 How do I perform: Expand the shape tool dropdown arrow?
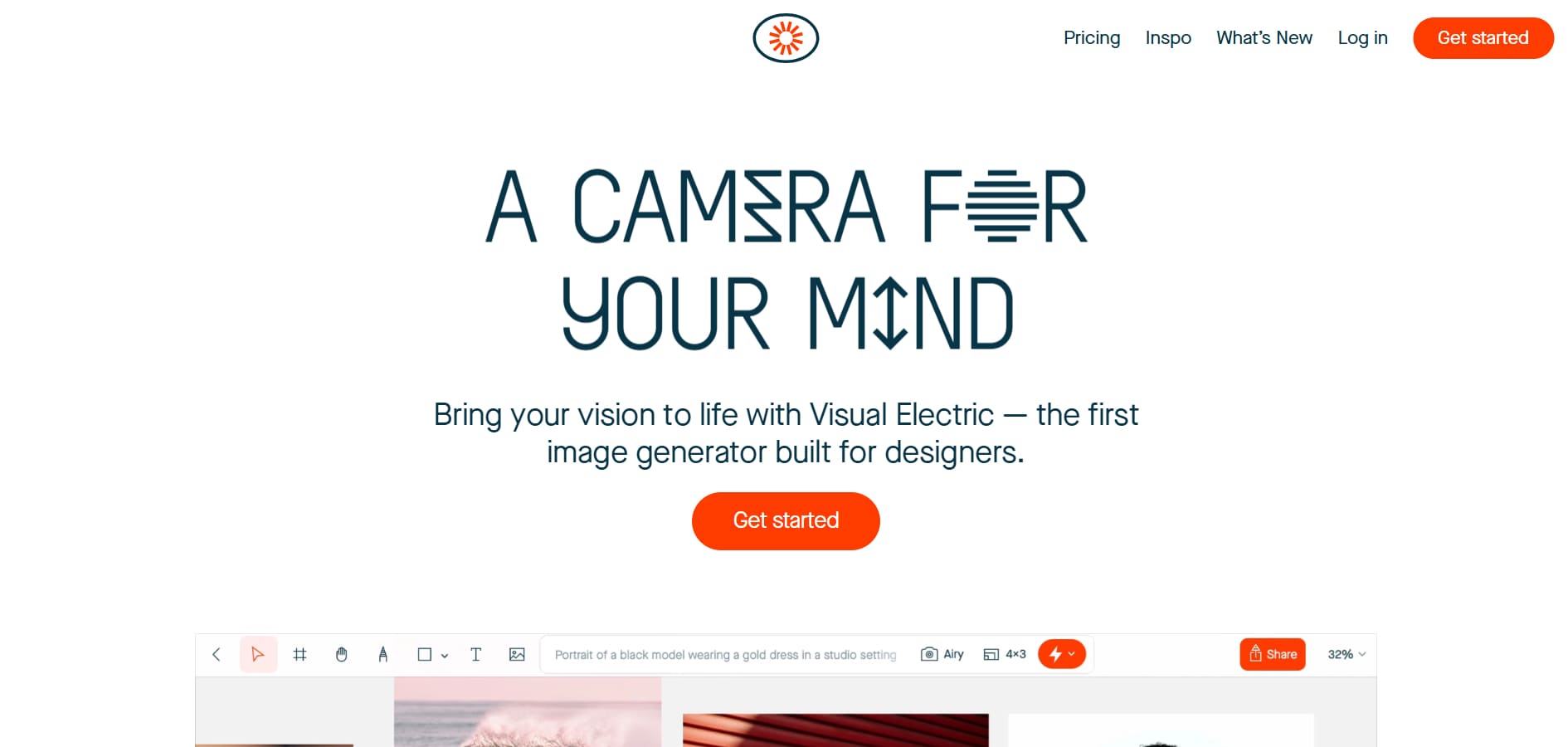coord(445,655)
